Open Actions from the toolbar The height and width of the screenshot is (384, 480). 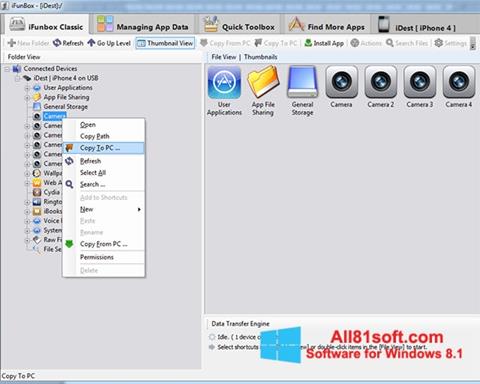coord(366,43)
